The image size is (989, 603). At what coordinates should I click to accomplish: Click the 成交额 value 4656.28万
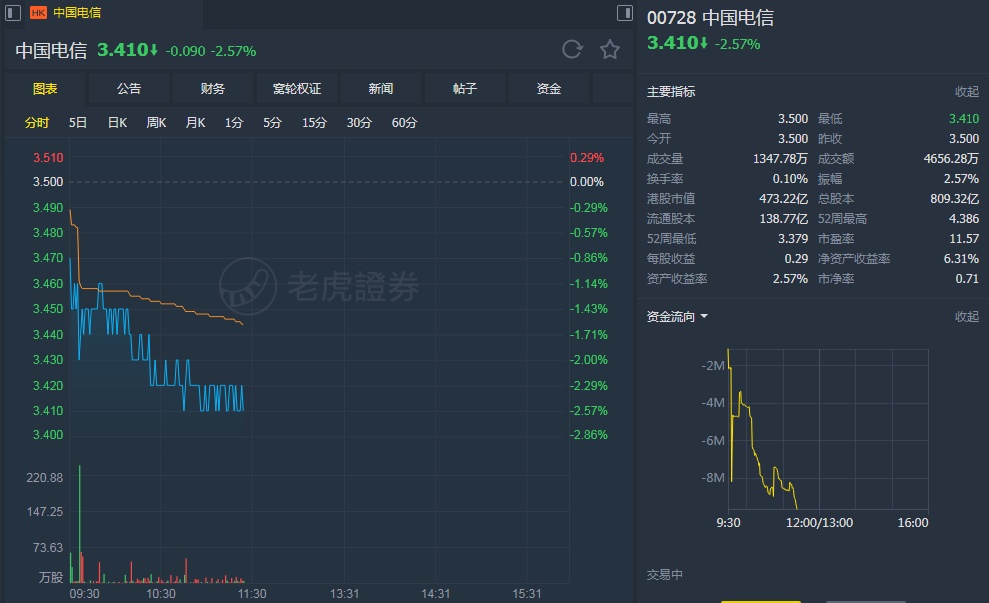[951, 158]
